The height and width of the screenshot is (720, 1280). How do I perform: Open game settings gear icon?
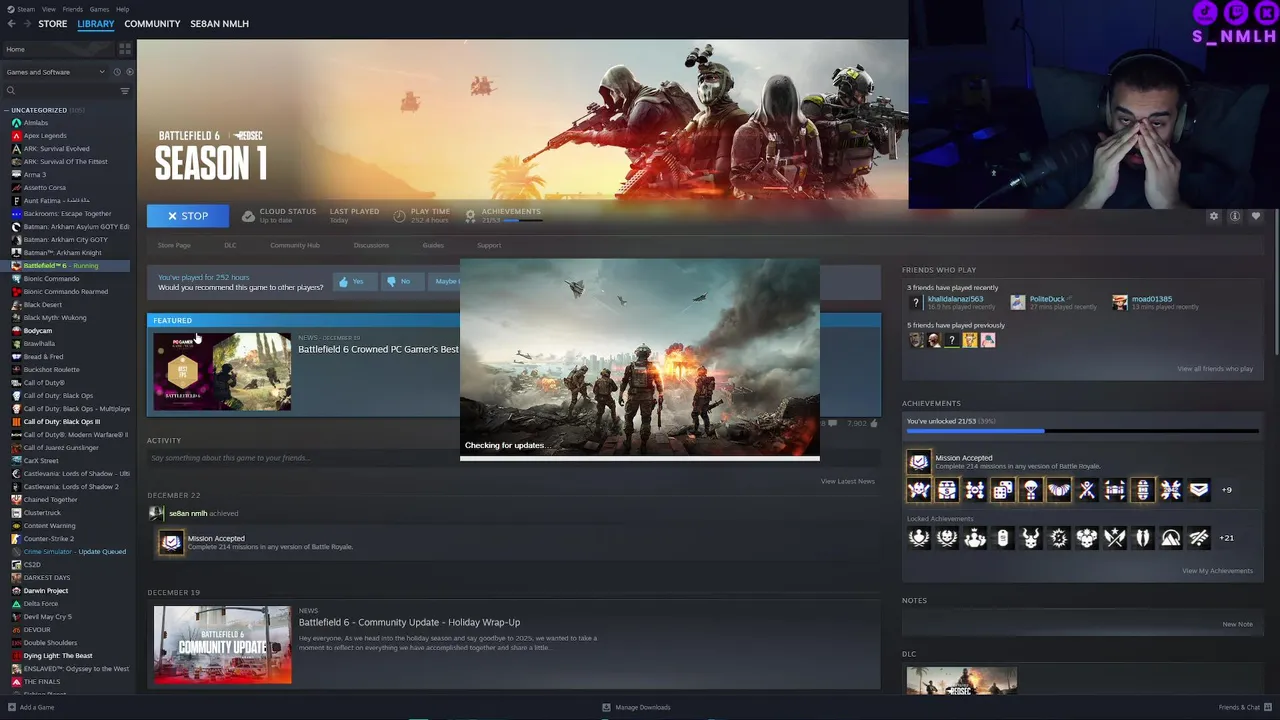click(1214, 216)
